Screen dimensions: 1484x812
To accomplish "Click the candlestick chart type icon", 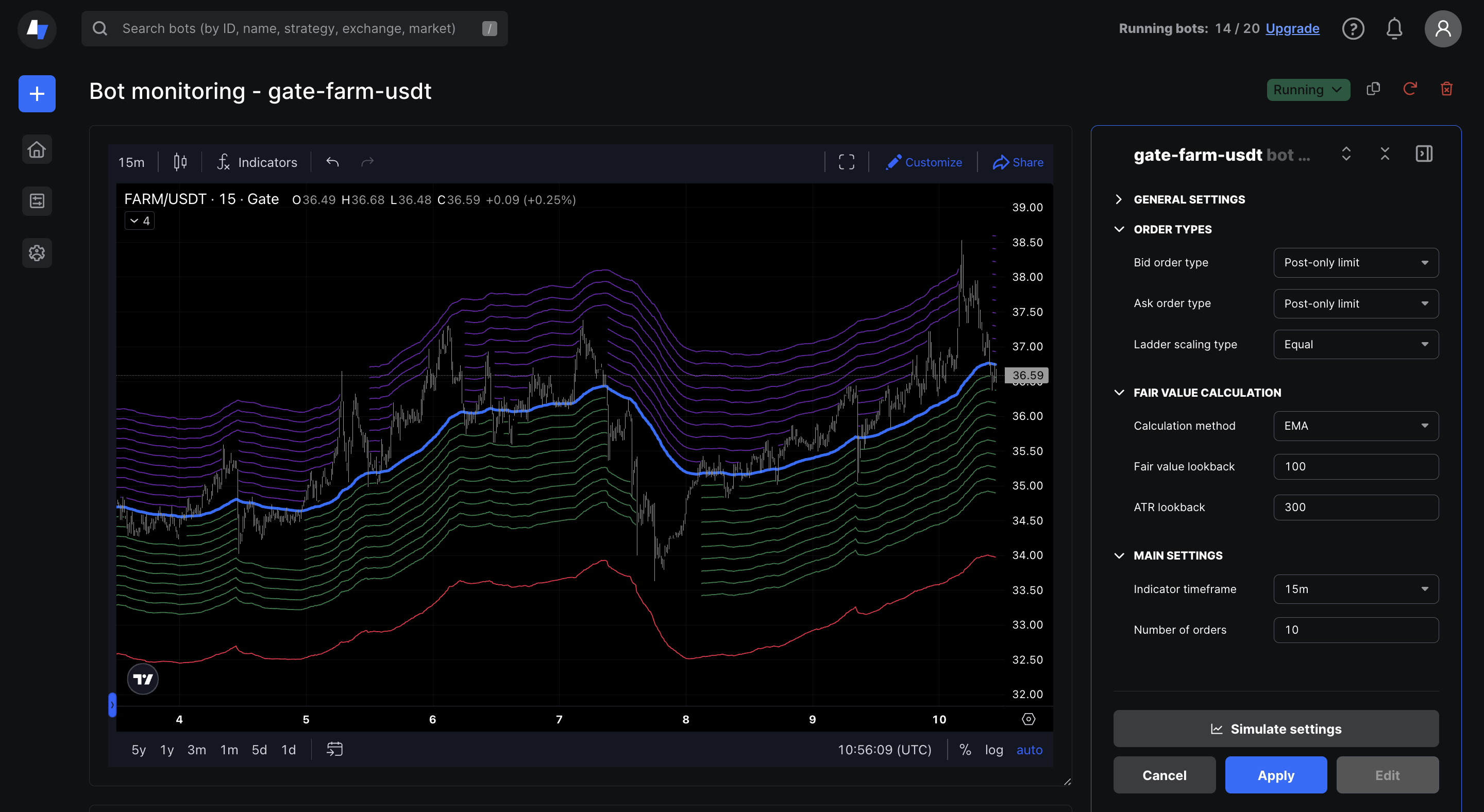I will tap(180, 162).
